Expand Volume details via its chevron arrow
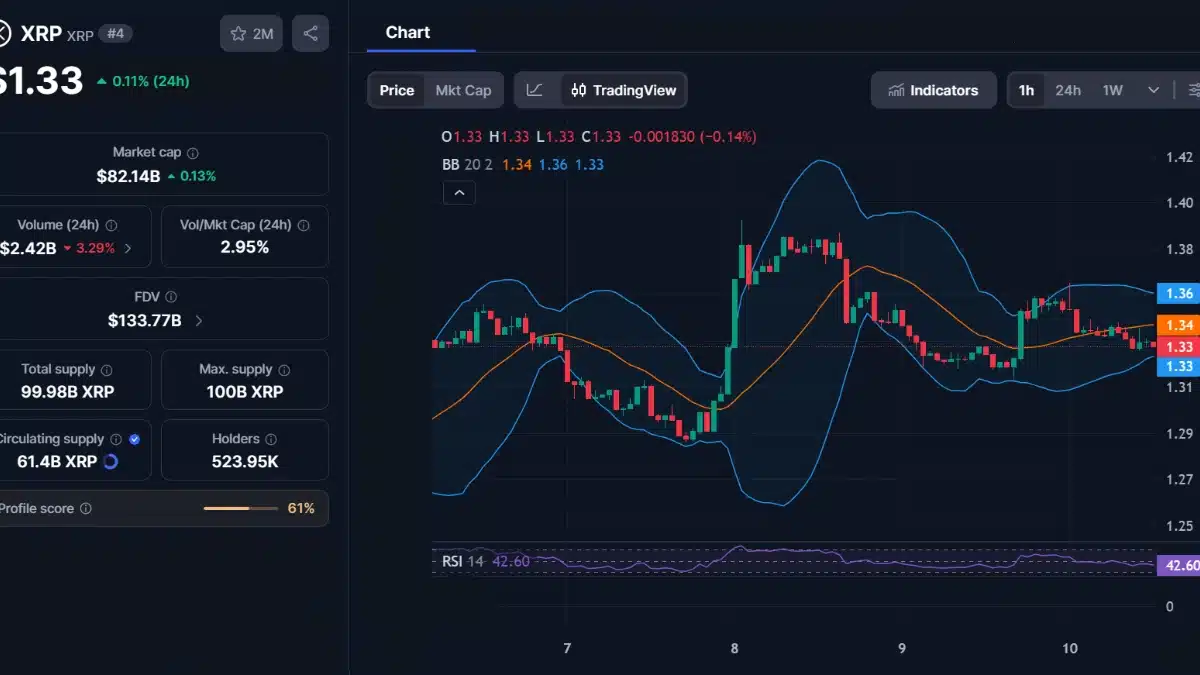 [x=129, y=247]
